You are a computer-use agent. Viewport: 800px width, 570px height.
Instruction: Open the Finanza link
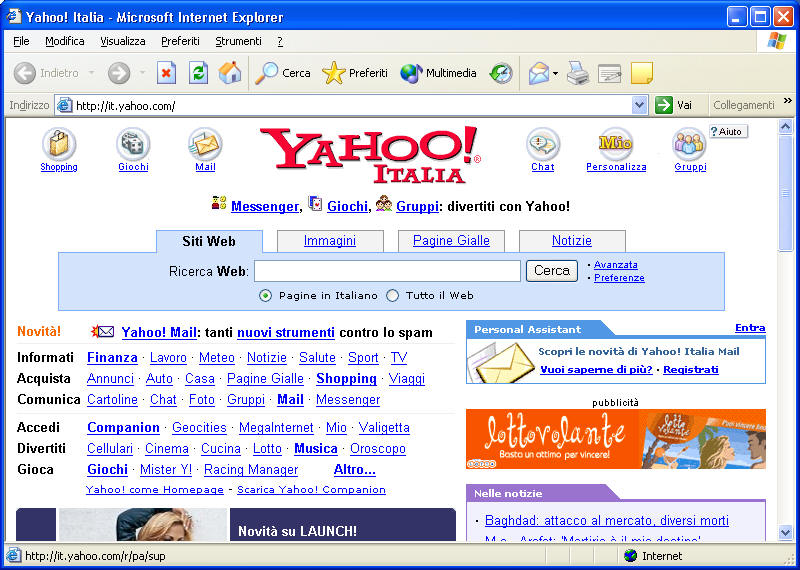point(112,358)
